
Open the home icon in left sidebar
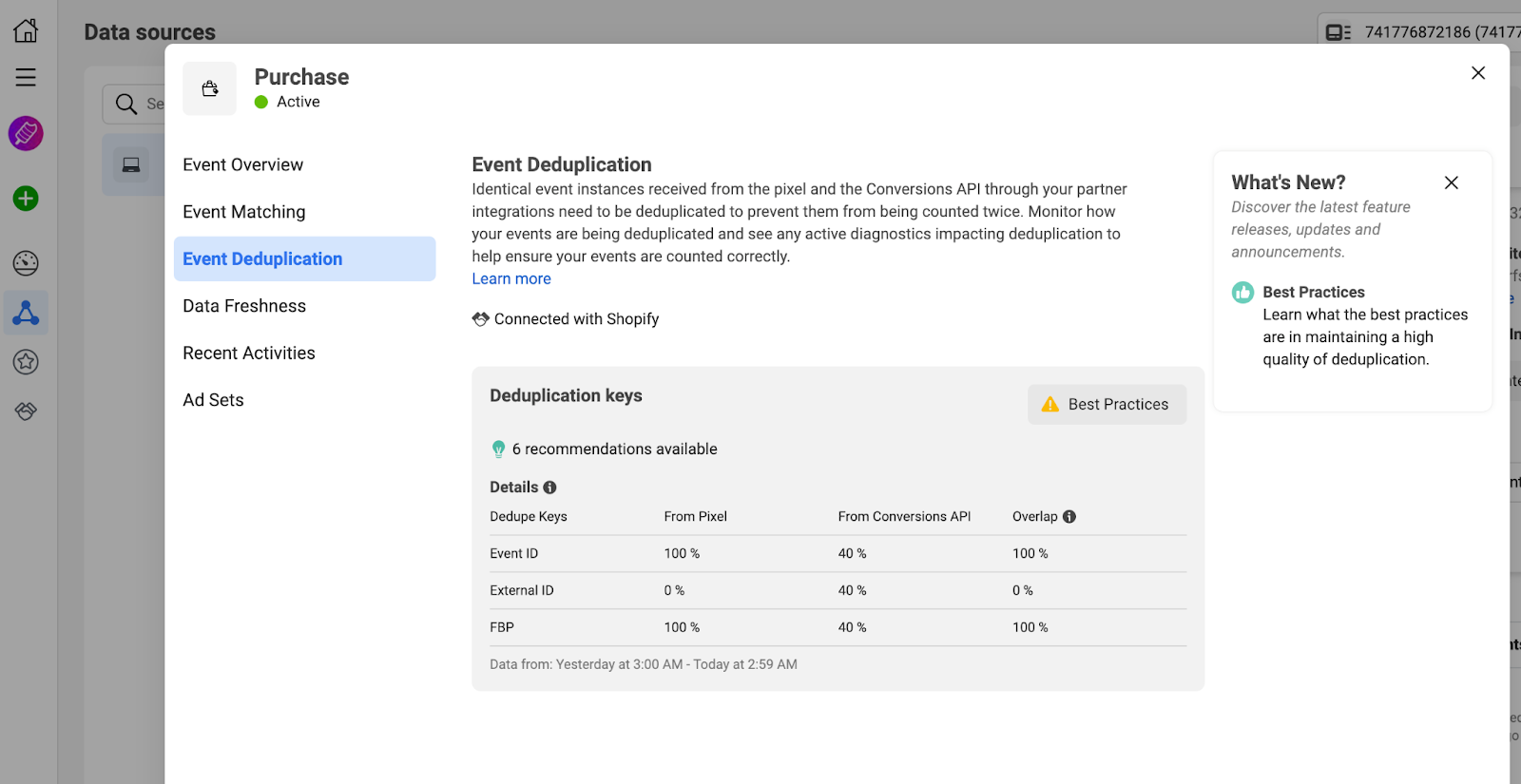[x=26, y=30]
